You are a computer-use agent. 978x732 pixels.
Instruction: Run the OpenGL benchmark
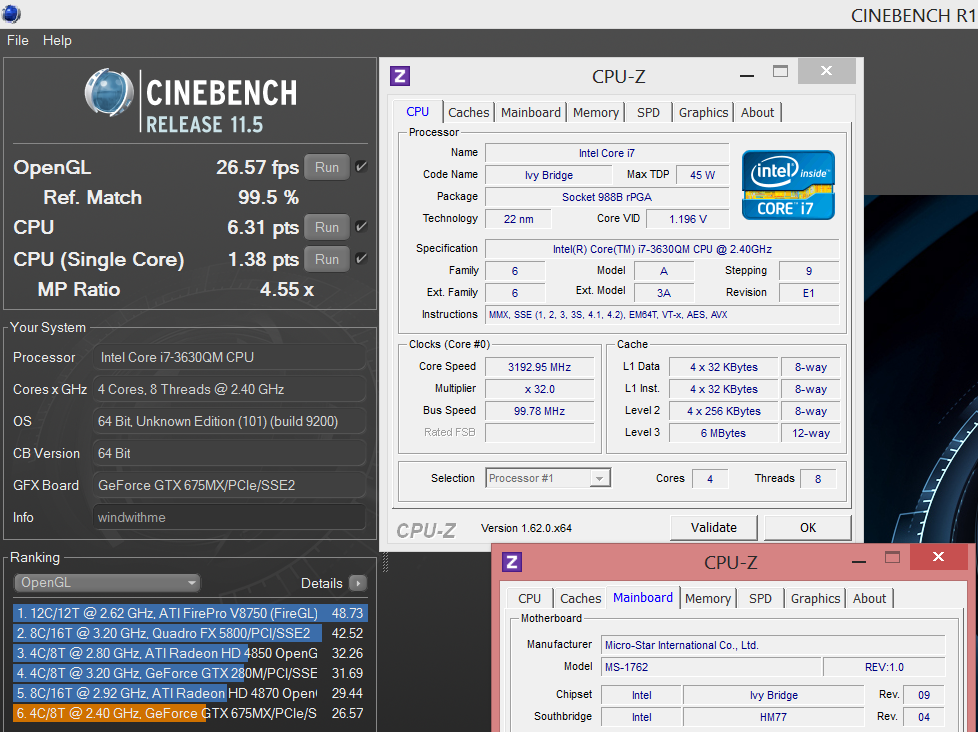pos(327,167)
